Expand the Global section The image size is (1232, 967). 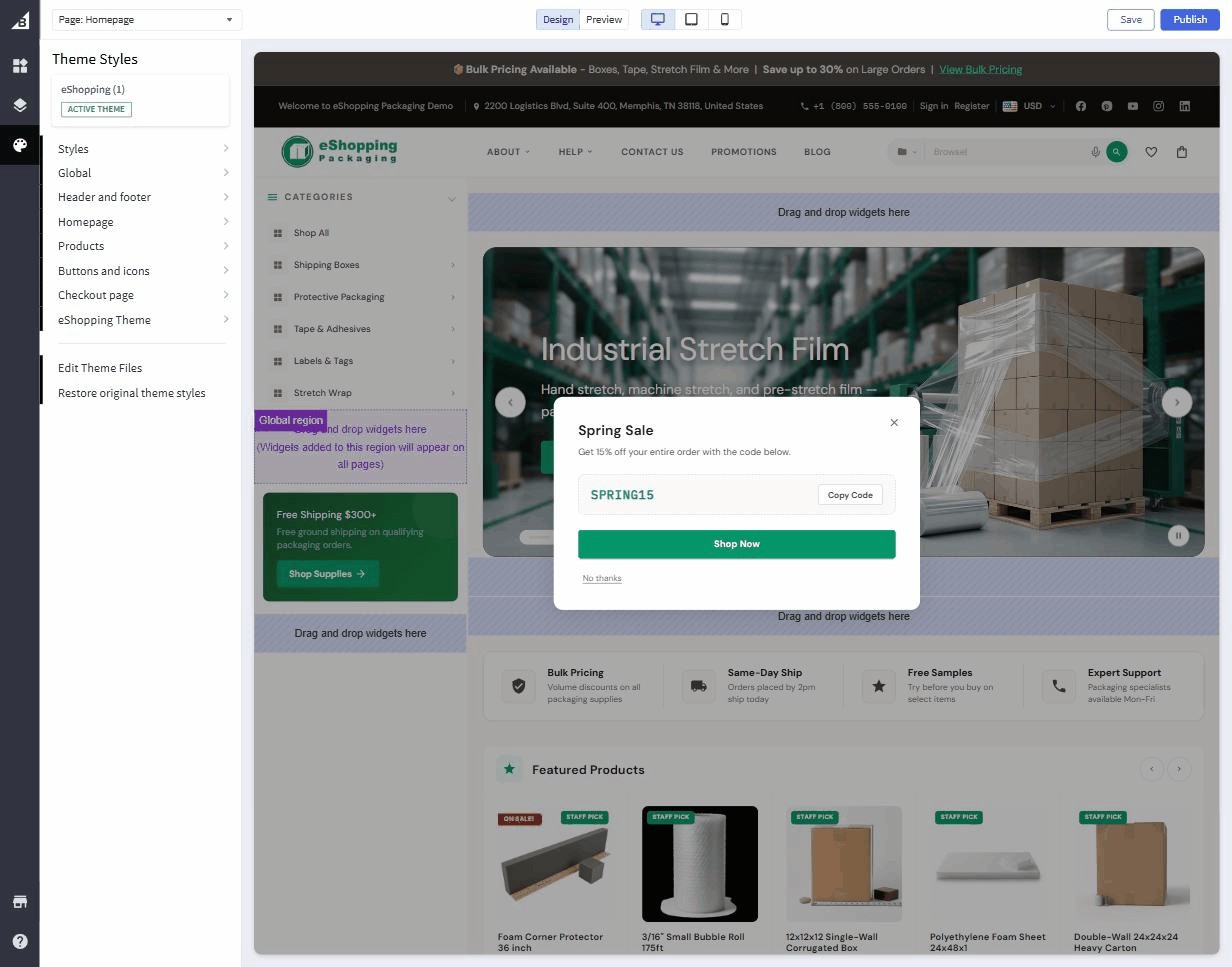[x=141, y=173]
